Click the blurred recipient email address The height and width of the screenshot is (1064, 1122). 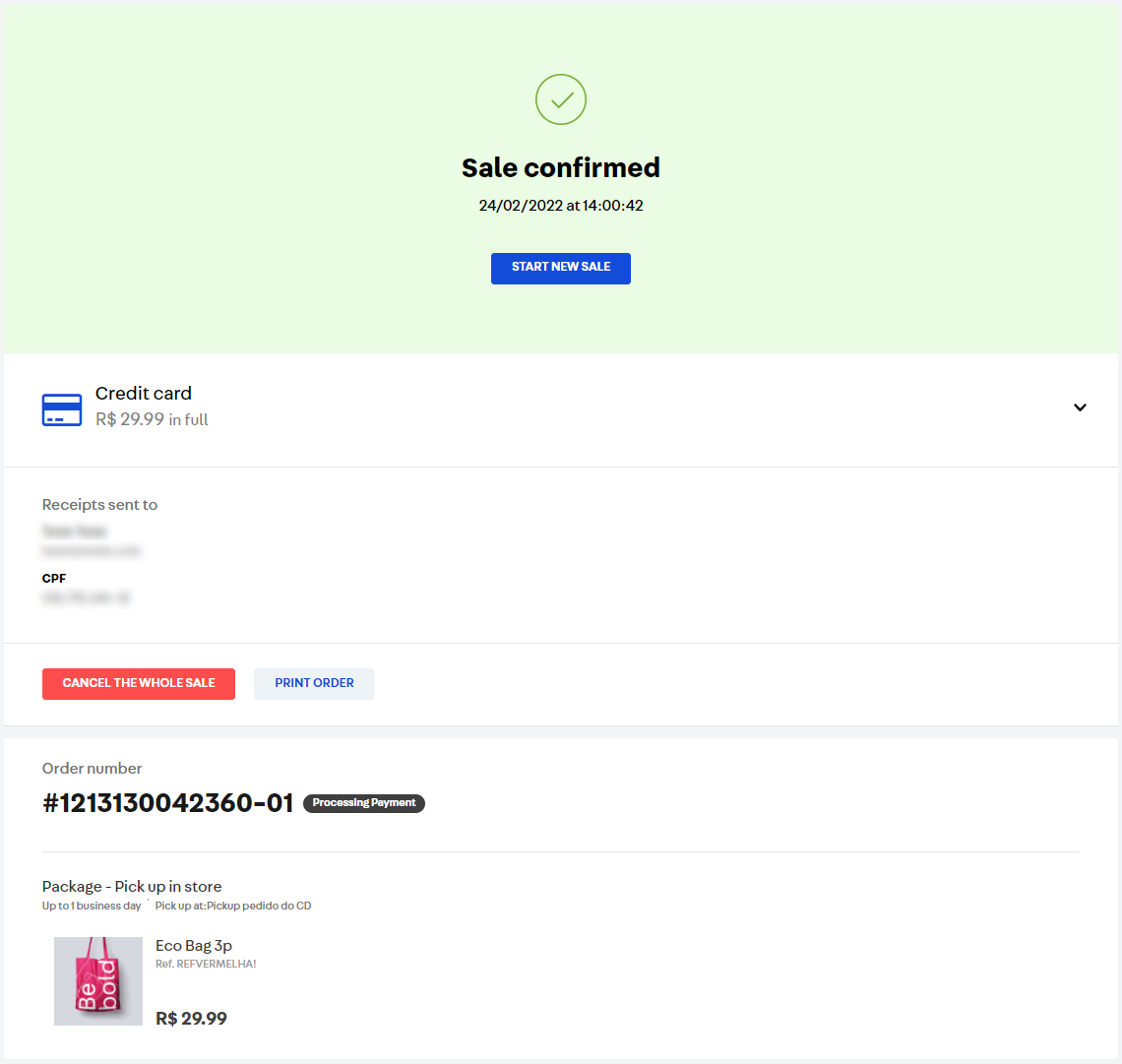(92, 551)
